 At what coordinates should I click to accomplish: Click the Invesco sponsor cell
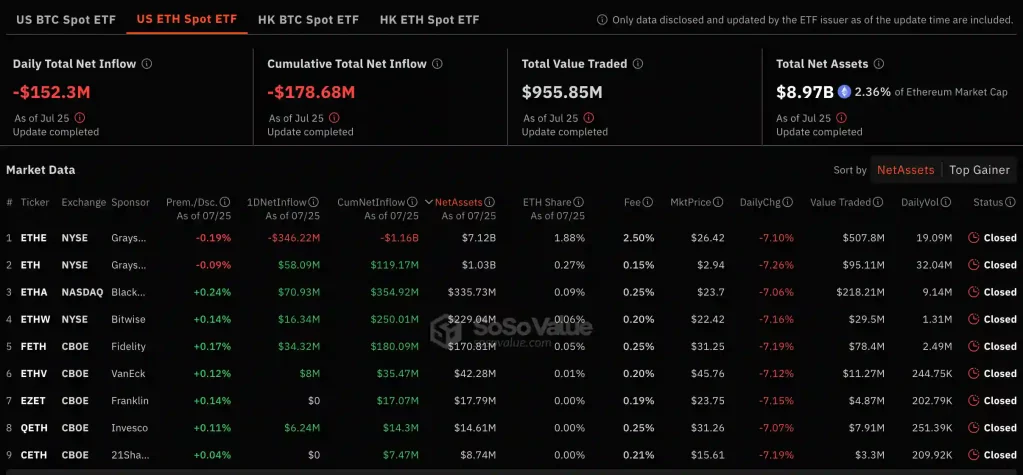[x=129, y=428]
